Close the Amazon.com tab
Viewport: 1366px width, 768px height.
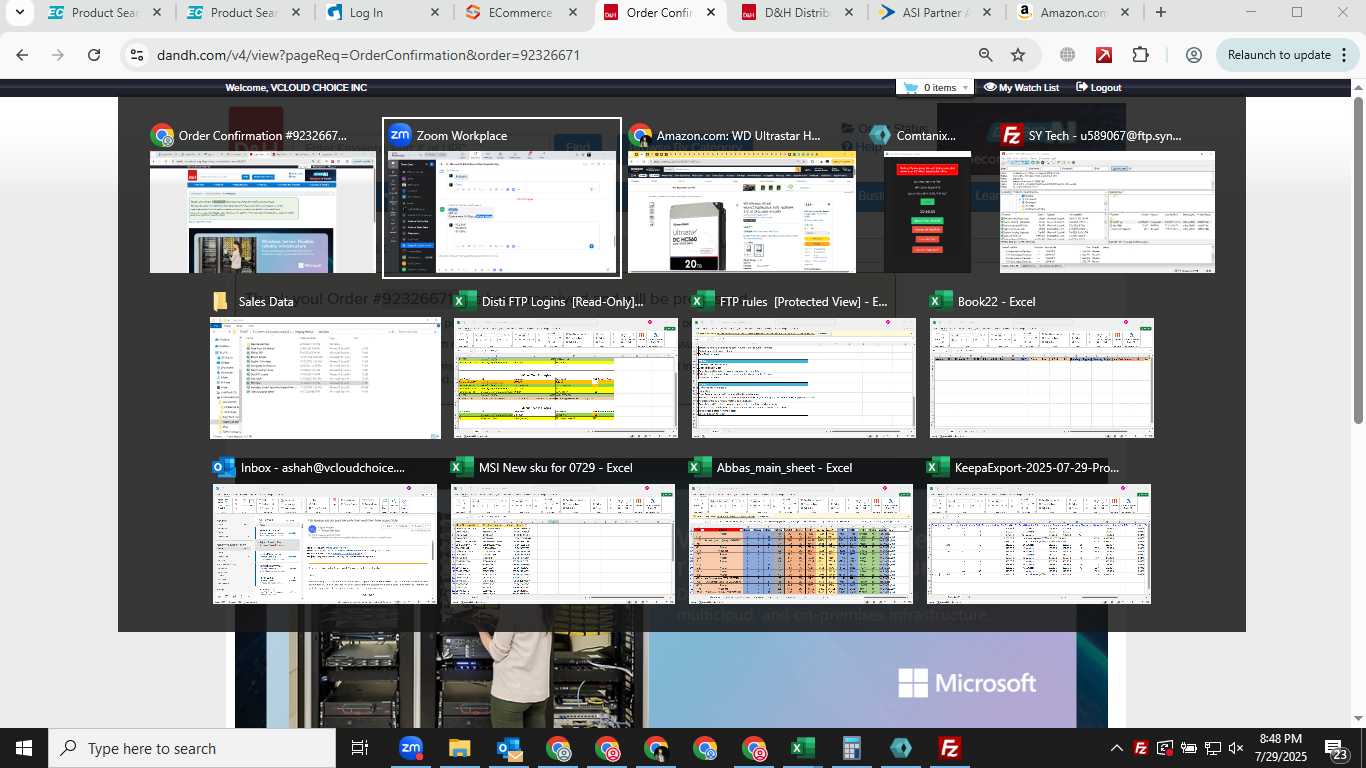point(1125,13)
